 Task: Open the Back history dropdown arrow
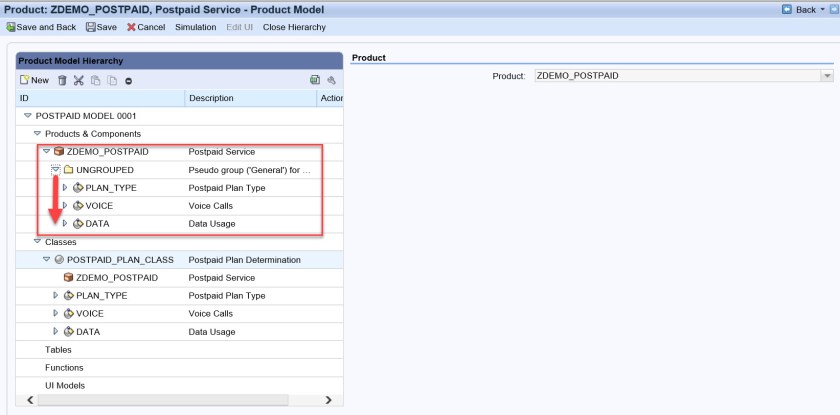click(822, 10)
